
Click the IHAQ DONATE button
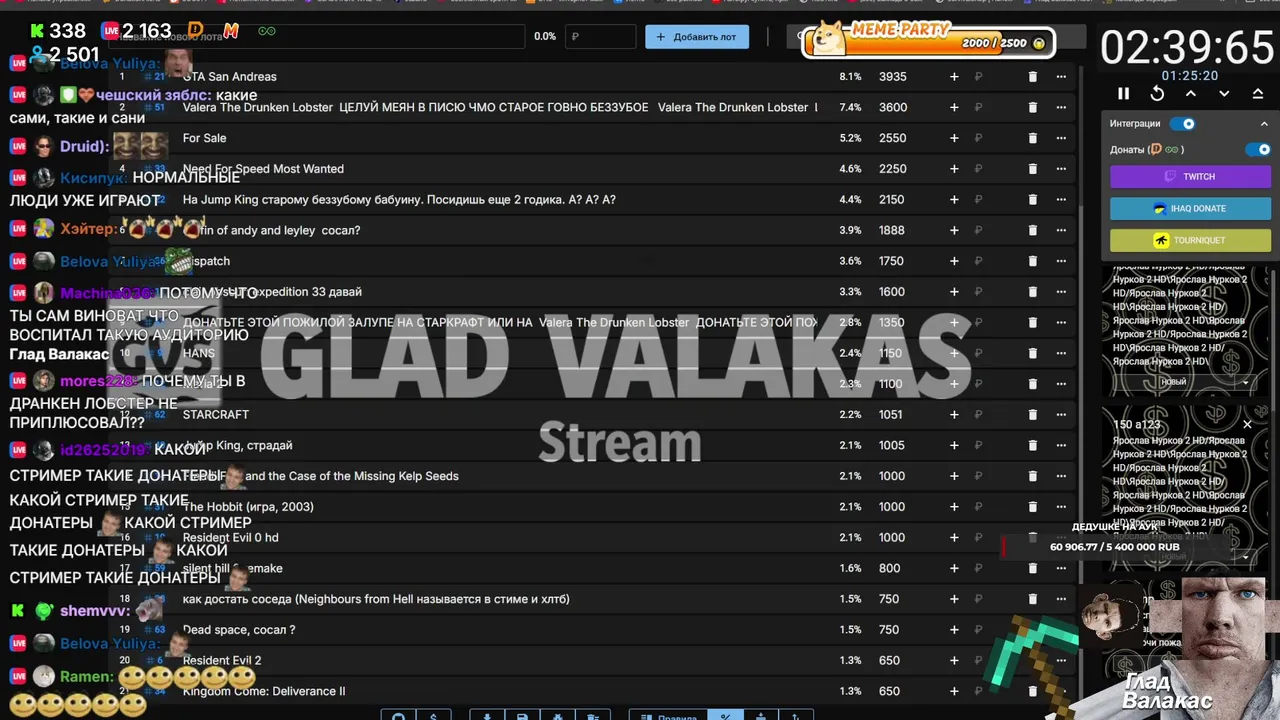(1190, 208)
